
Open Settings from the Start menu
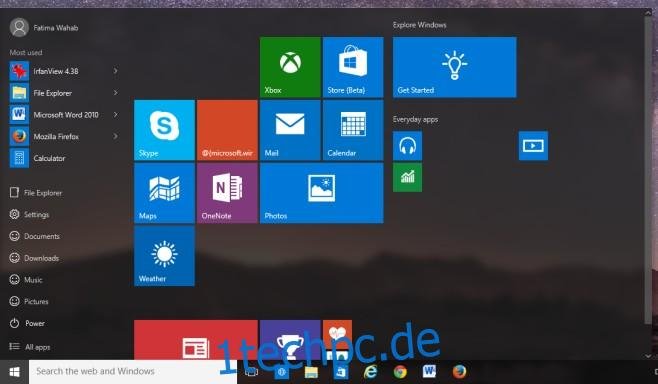[x=29, y=215]
